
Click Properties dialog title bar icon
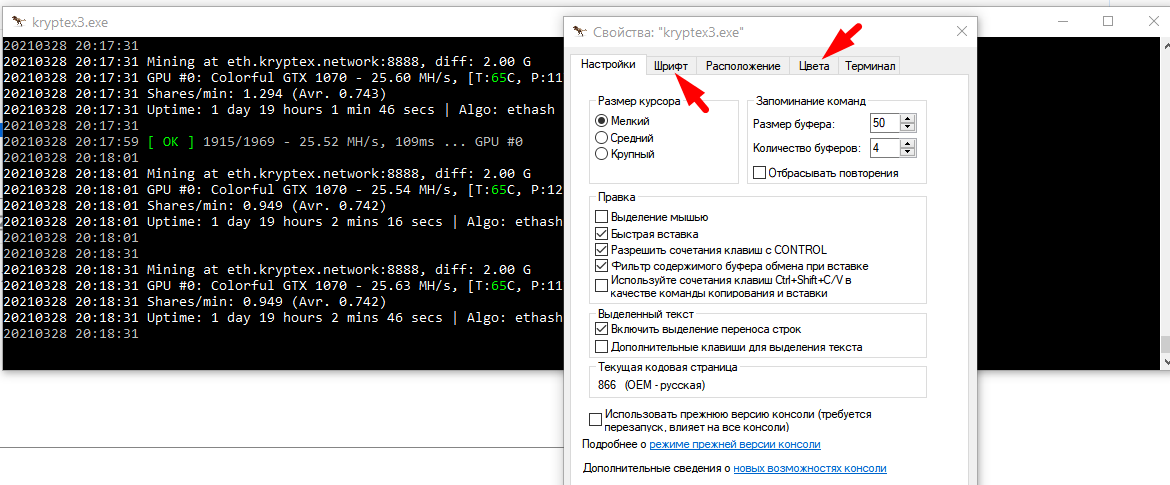point(580,31)
